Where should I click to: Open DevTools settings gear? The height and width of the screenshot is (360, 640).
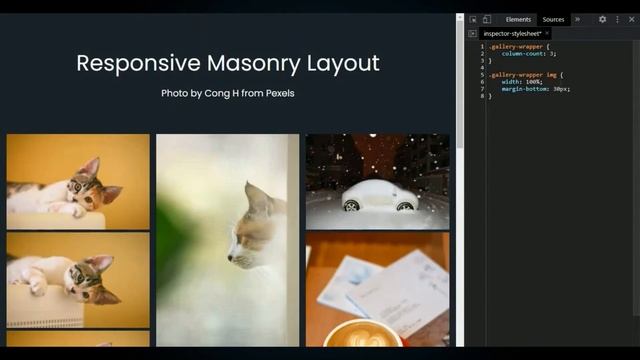tap(602, 19)
